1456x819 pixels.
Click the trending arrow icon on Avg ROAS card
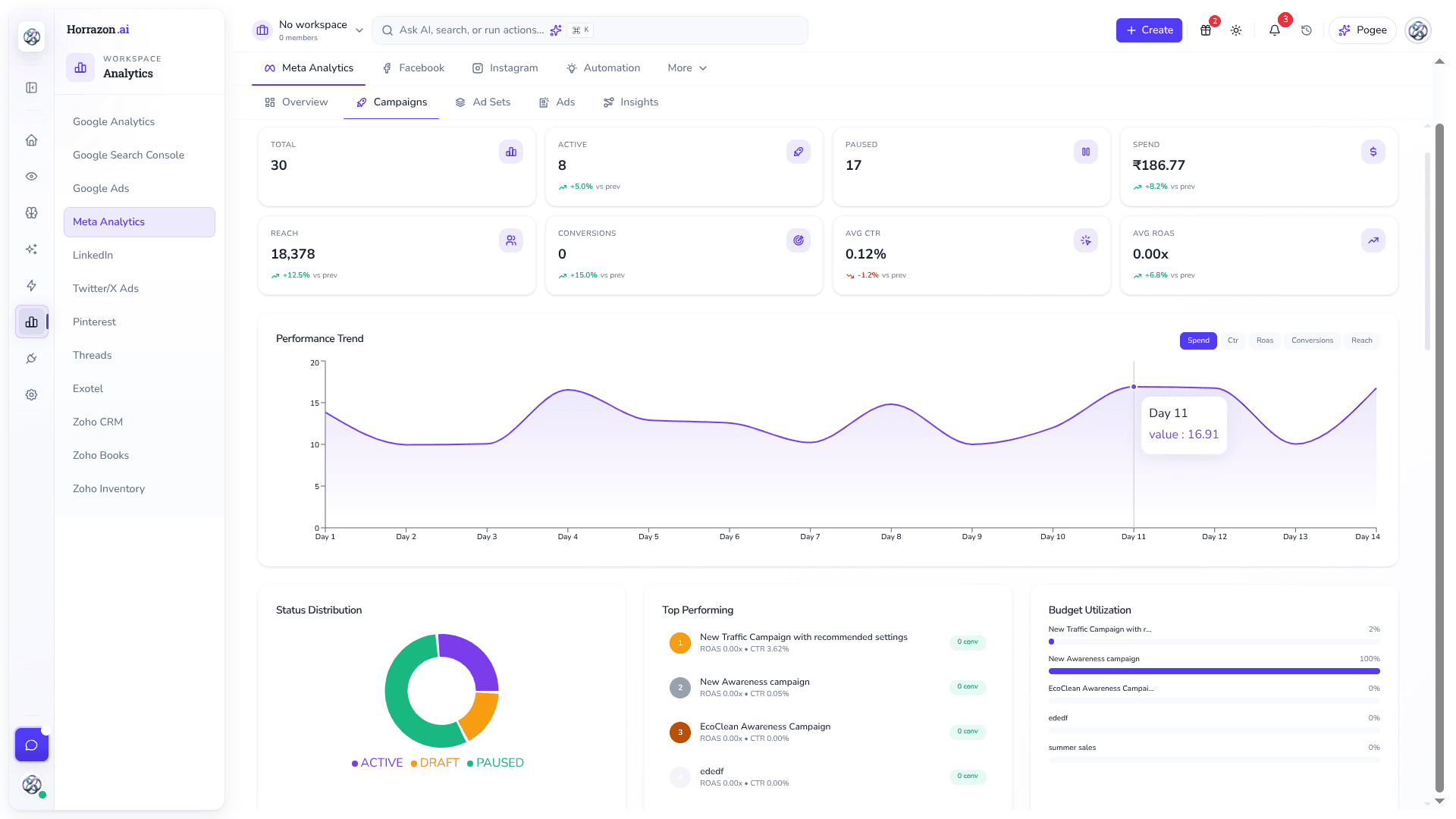(1373, 240)
